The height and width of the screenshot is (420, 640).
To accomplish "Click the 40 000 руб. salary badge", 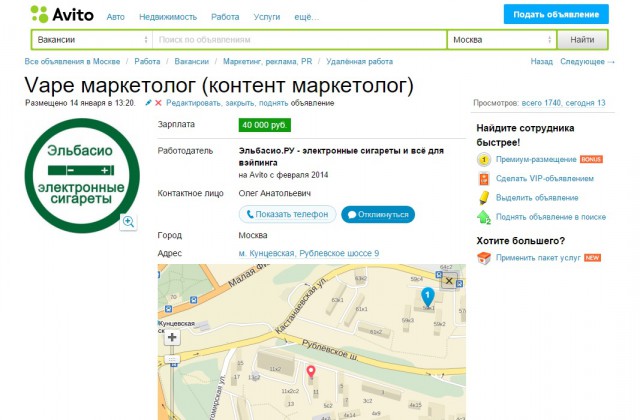I will 264,125.
